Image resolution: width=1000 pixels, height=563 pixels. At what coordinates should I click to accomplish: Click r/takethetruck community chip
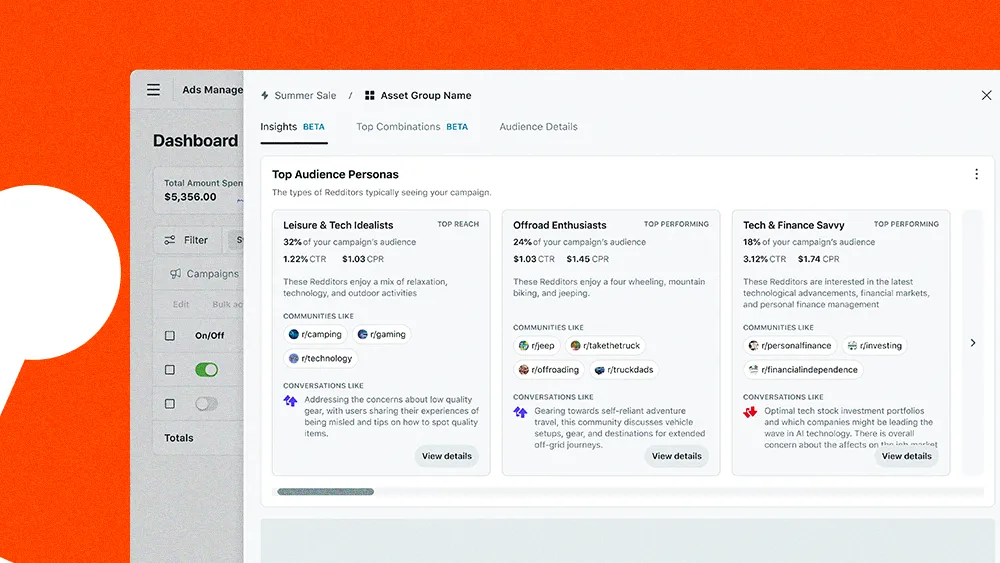(x=605, y=346)
